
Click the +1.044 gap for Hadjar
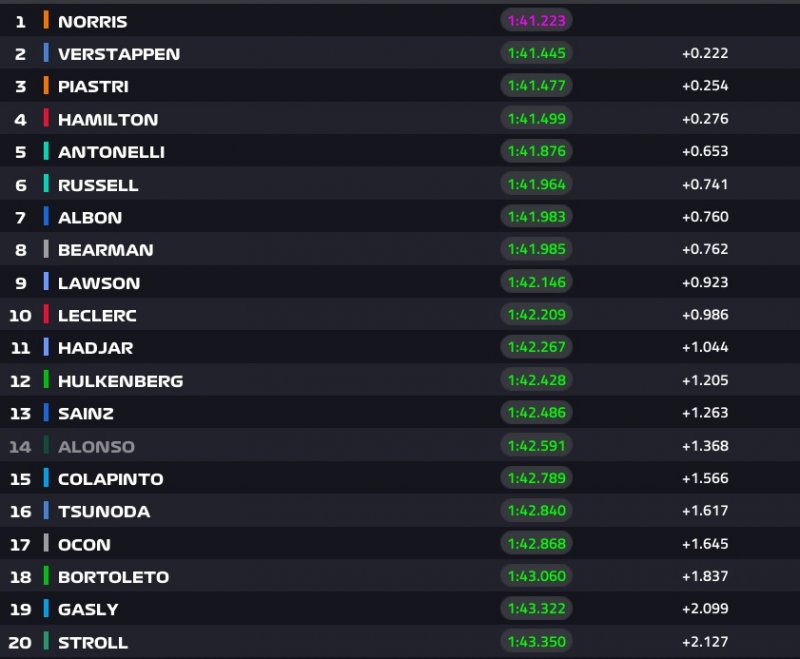[x=704, y=347]
